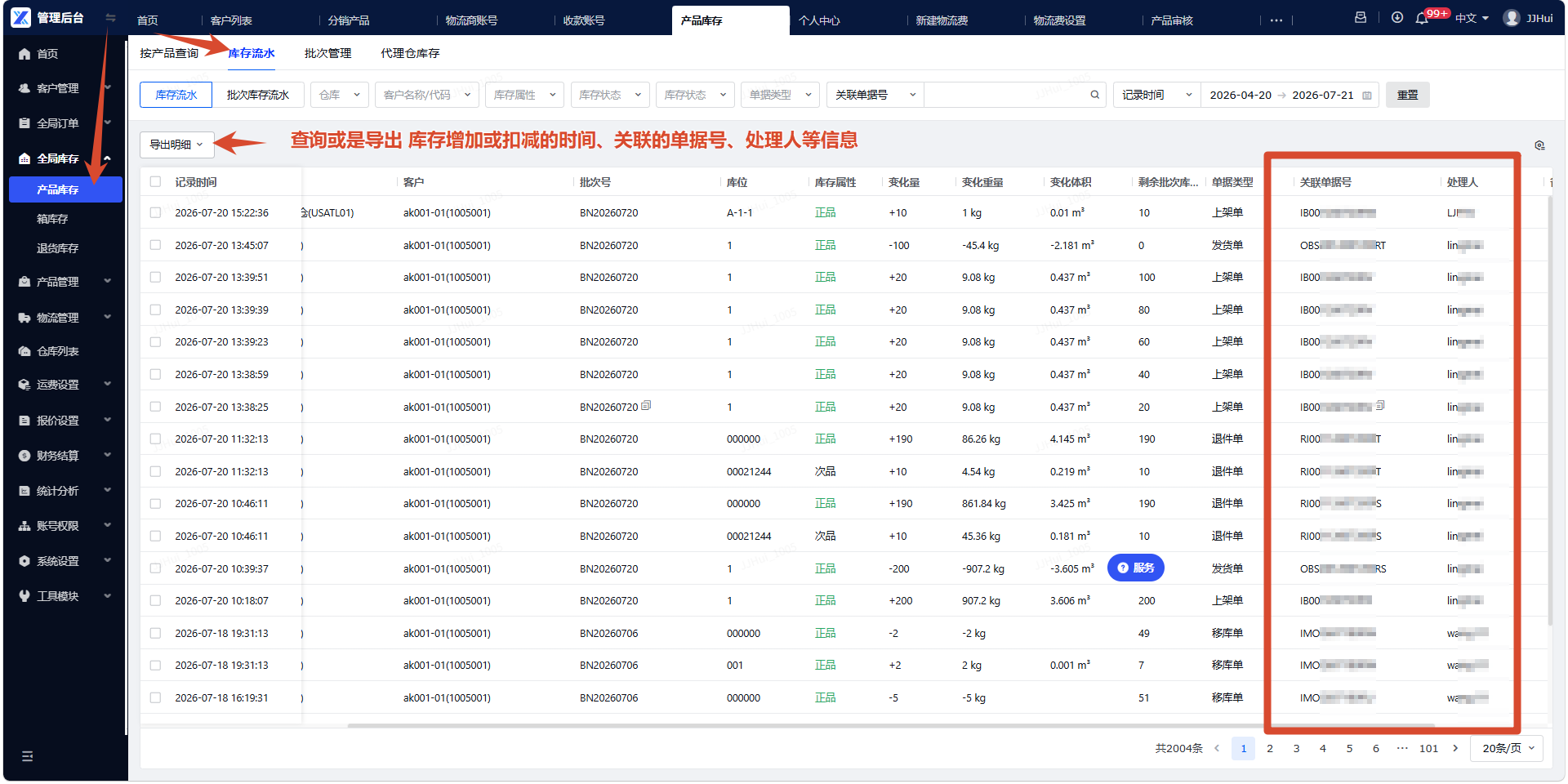Check the row 2026-07-20 13:38:59
Image resolution: width=1568 pixels, height=784 pixels.
tap(155, 374)
